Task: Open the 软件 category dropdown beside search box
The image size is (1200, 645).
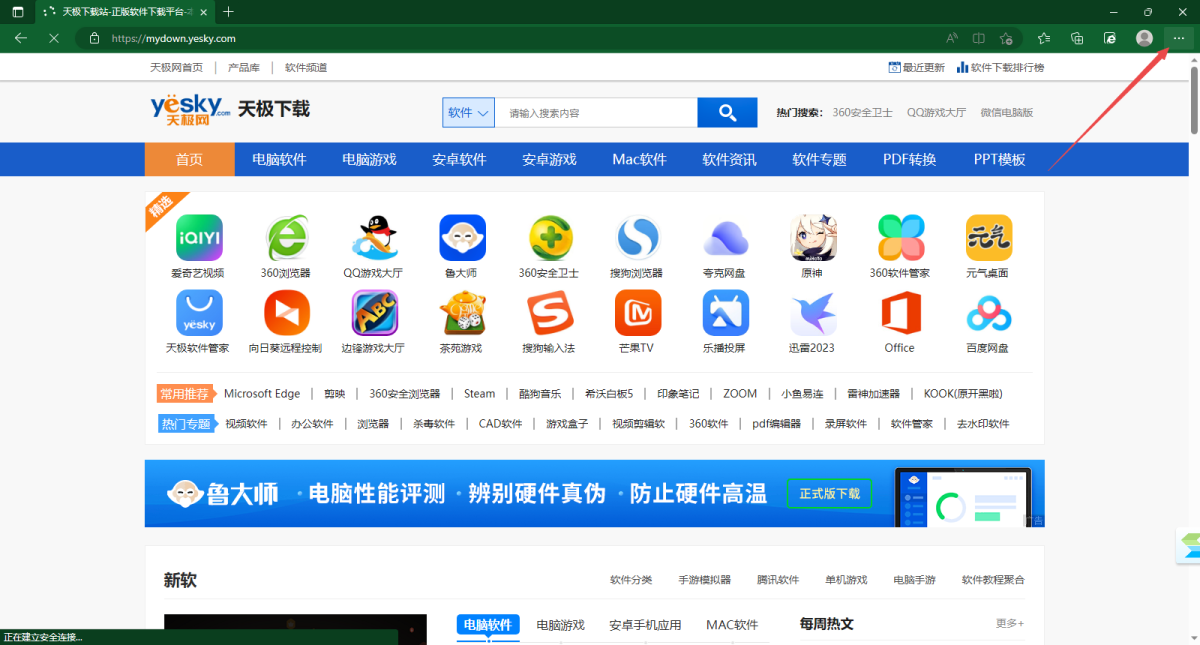Action: click(468, 112)
